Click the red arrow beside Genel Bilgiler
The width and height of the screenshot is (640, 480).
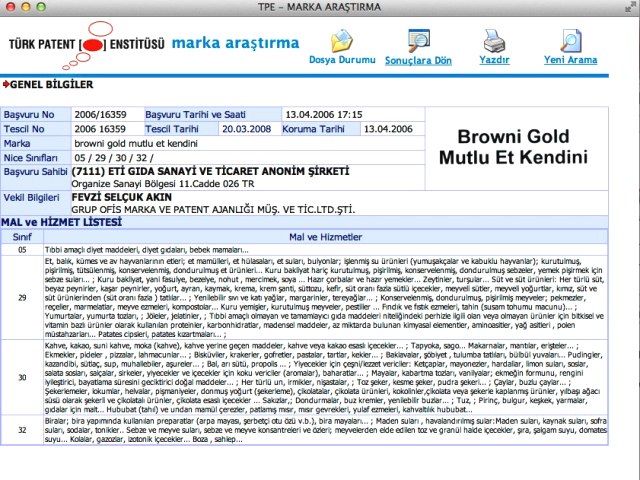[x=6, y=85]
